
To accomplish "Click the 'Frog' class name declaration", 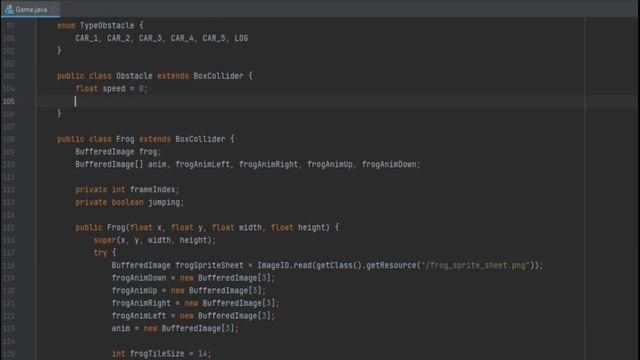I will [125, 139].
